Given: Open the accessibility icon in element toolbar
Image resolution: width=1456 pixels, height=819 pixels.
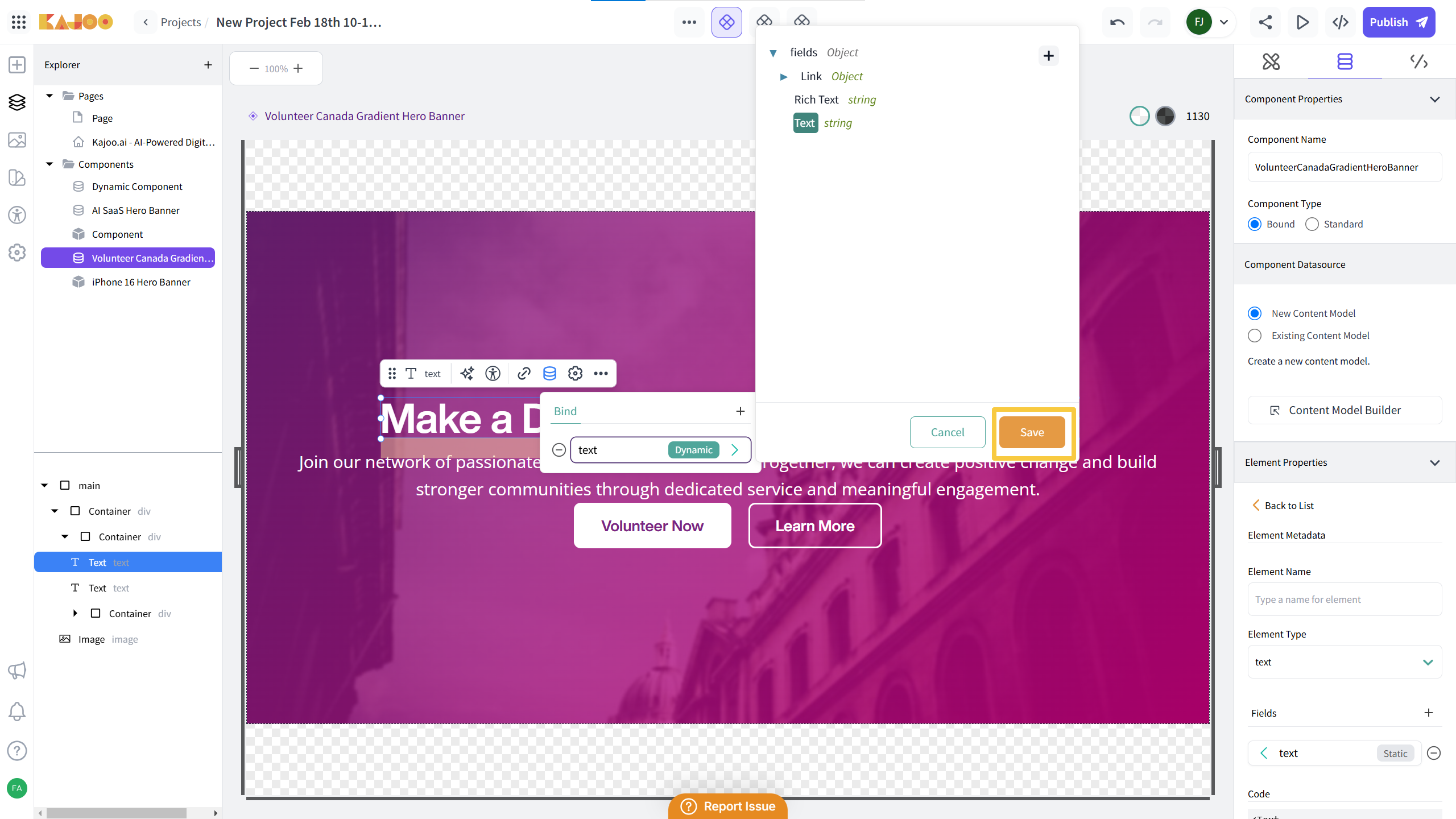Looking at the screenshot, I should (x=493, y=373).
